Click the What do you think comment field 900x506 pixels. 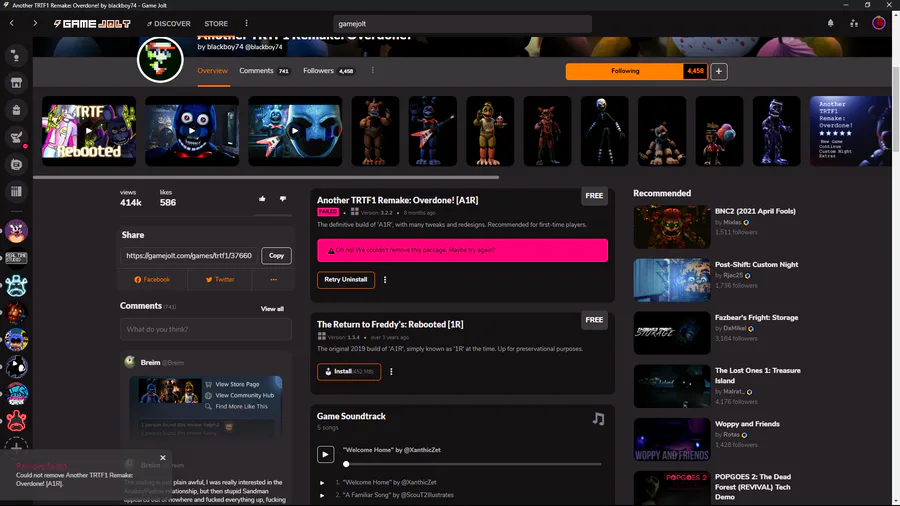pyautogui.click(x=205, y=329)
